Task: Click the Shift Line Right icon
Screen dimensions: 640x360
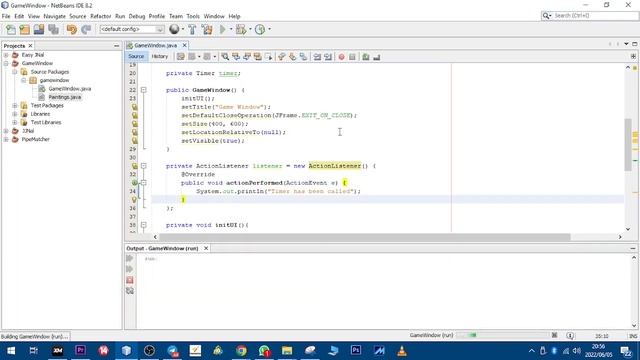Action: click(x=328, y=57)
